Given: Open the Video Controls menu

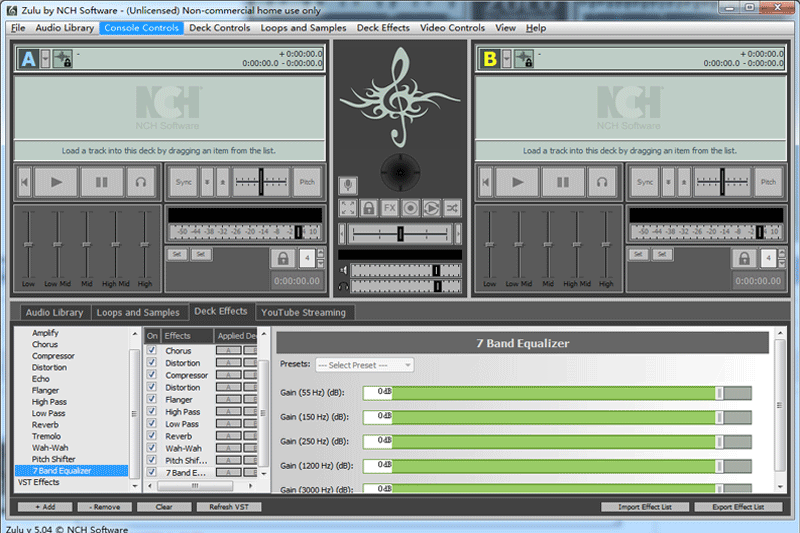Looking at the screenshot, I should (453, 28).
